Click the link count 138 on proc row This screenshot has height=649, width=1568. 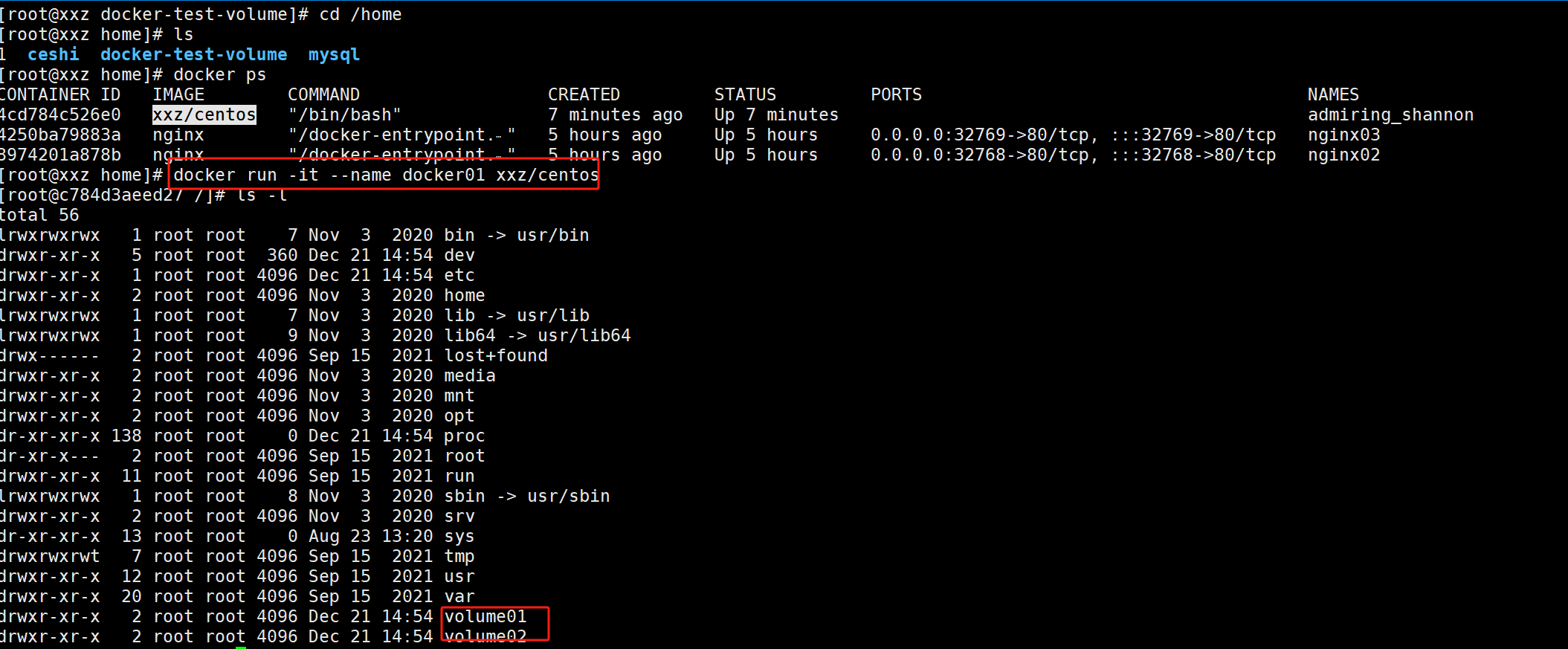click(x=126, y=436)
